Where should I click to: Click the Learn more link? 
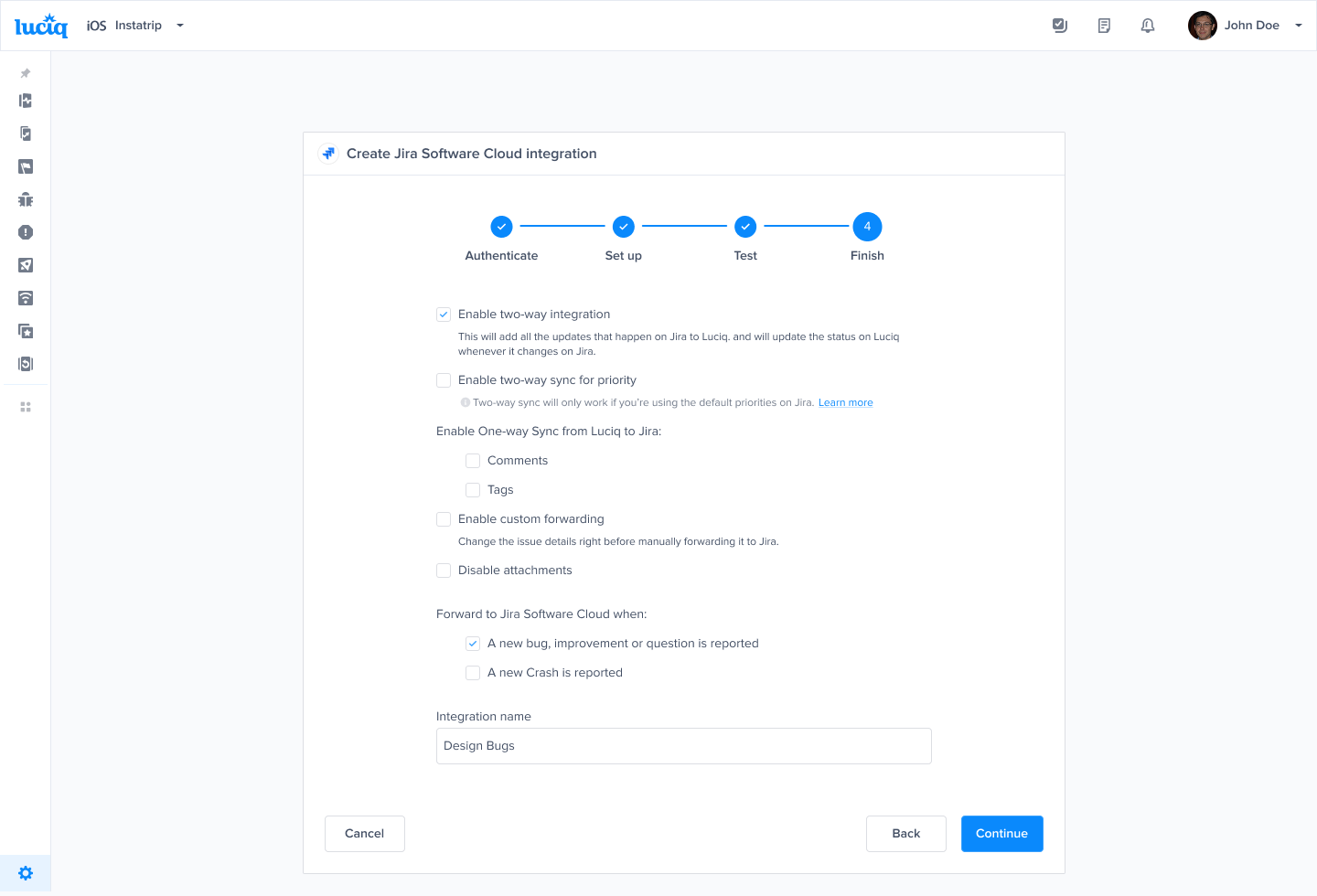click(x=845, y=402)
